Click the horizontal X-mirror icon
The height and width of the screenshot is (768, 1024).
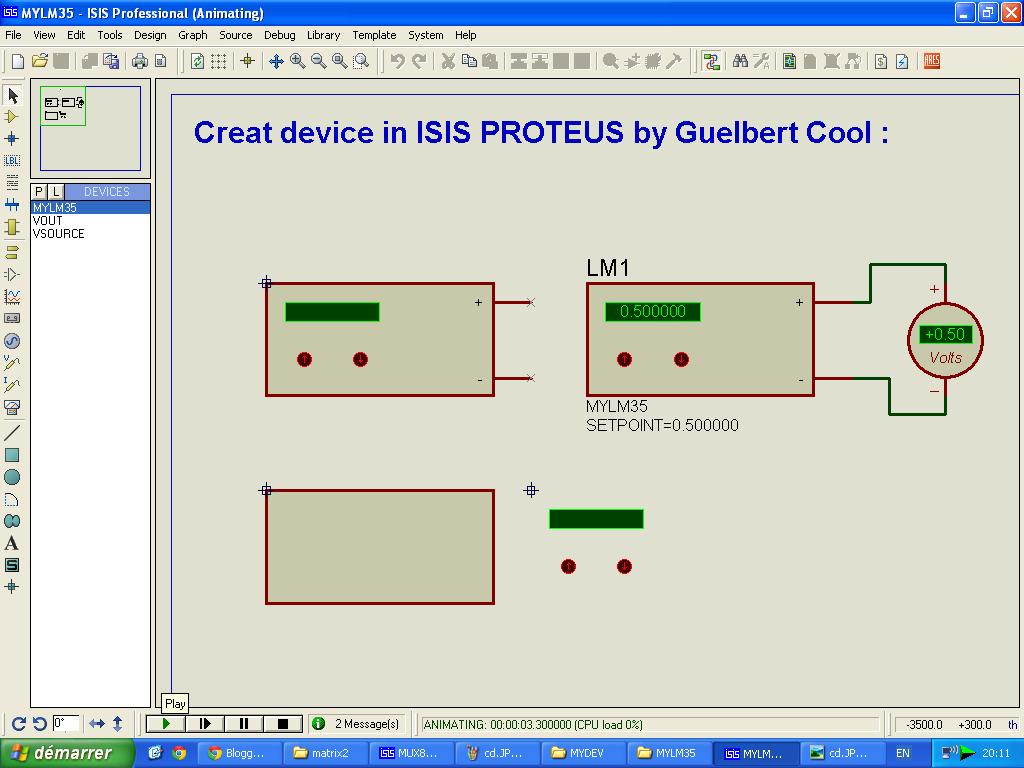tap(97, 724)
